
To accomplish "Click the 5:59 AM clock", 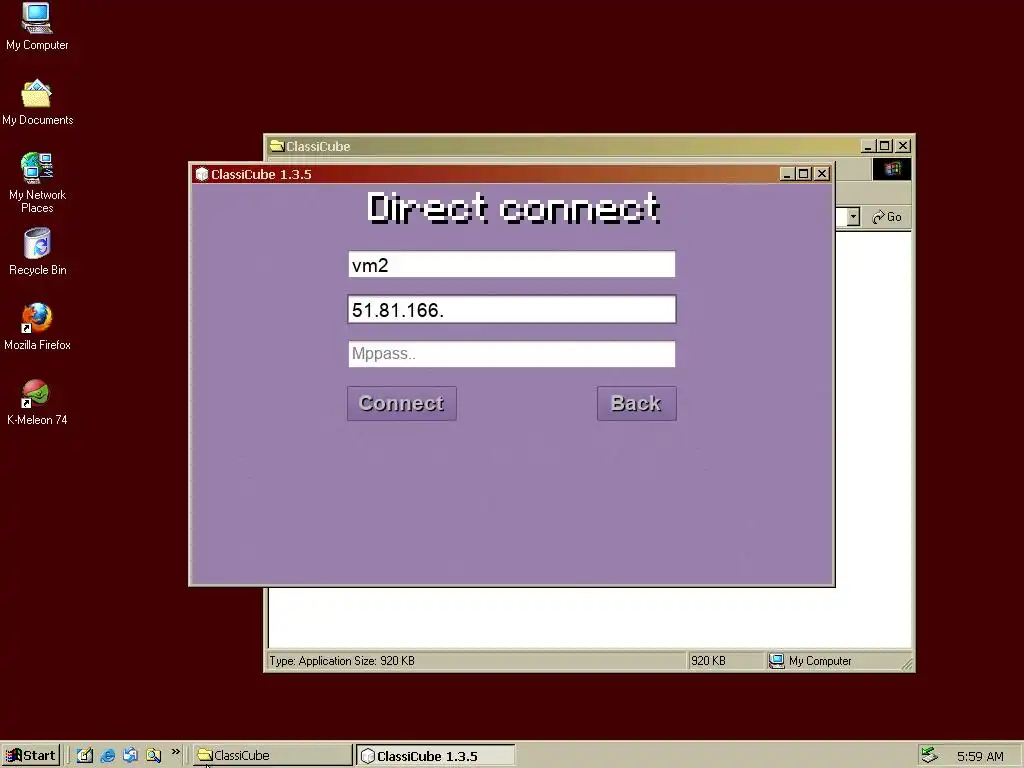I will [980, 756].
